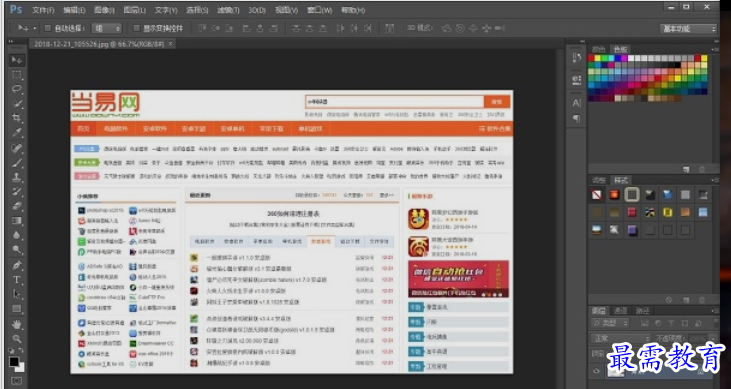Image resolution: width=731 pixels, height=389 pixels.
Task: Select the Crop tool
Action: pyautogui.click(x=17, y=118)
